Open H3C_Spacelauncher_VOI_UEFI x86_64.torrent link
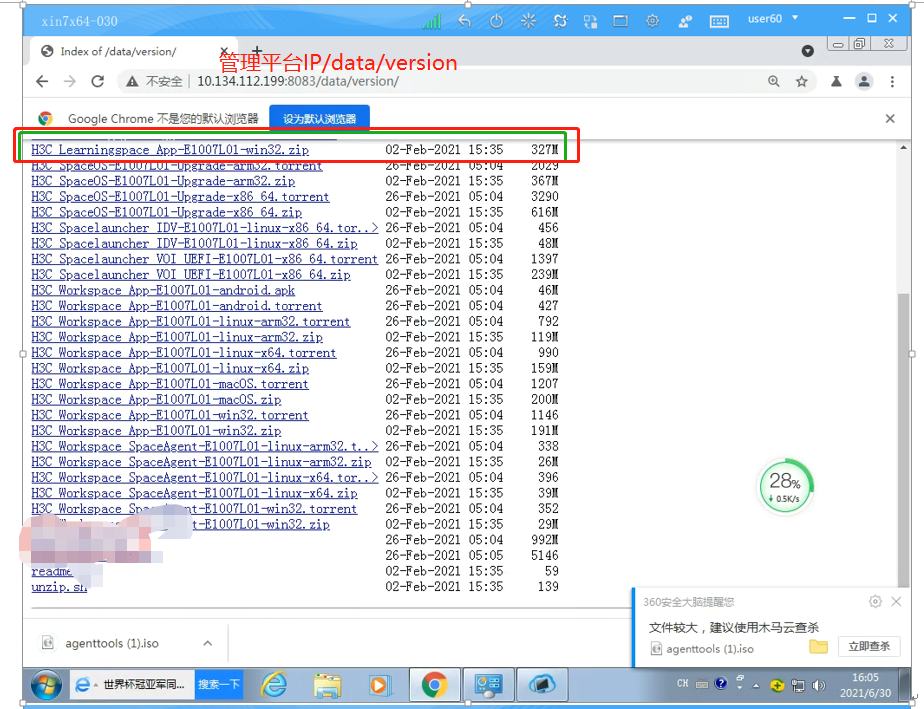The height and width of the screenshot is (709, 924). click(x=204, y=259)
